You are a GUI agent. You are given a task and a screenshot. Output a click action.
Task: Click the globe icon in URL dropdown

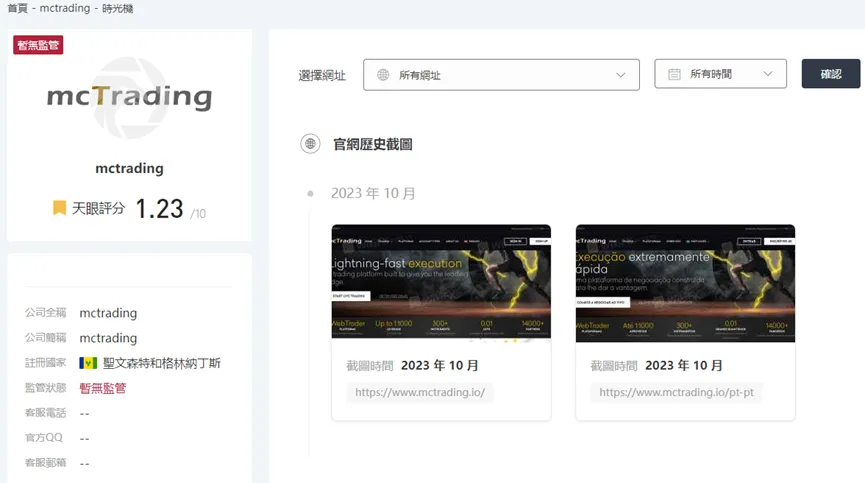coord(383,74)
